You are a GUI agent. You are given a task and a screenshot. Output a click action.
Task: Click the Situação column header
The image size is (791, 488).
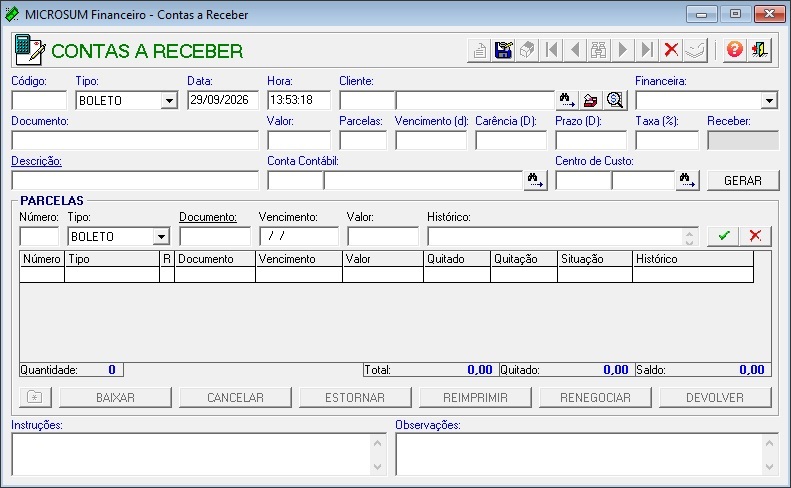[x=594, y=259]
